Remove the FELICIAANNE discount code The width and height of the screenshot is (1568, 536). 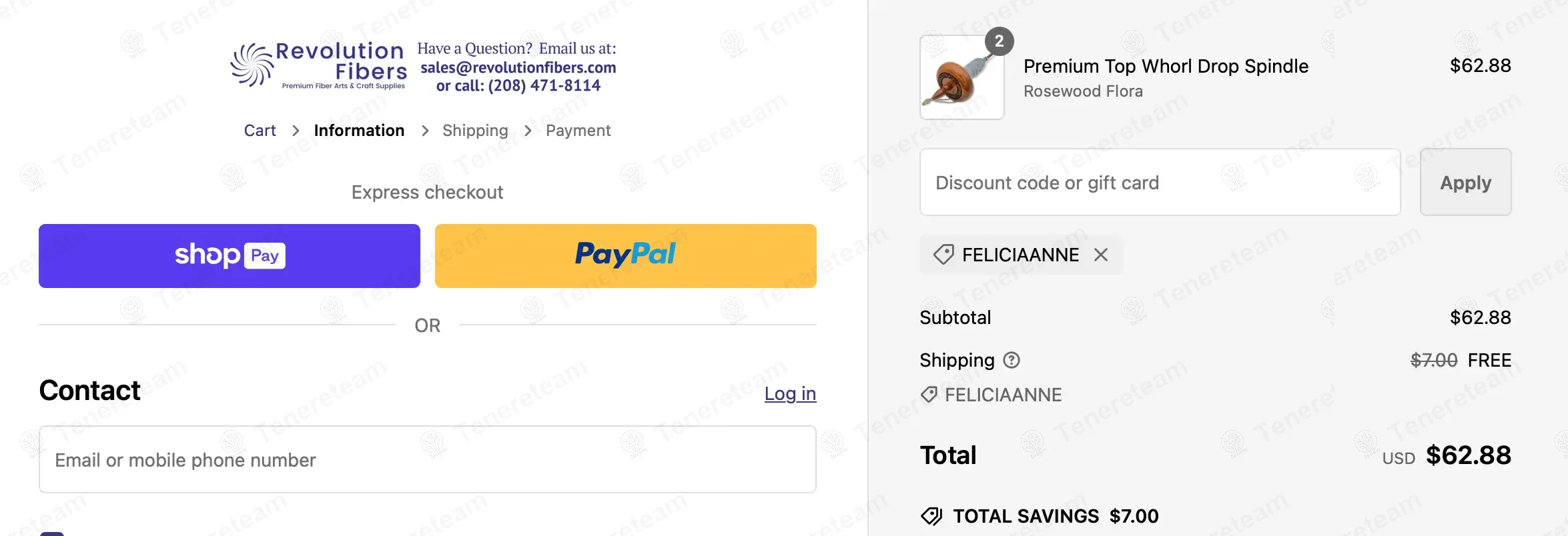click(x=1101, y=255)
